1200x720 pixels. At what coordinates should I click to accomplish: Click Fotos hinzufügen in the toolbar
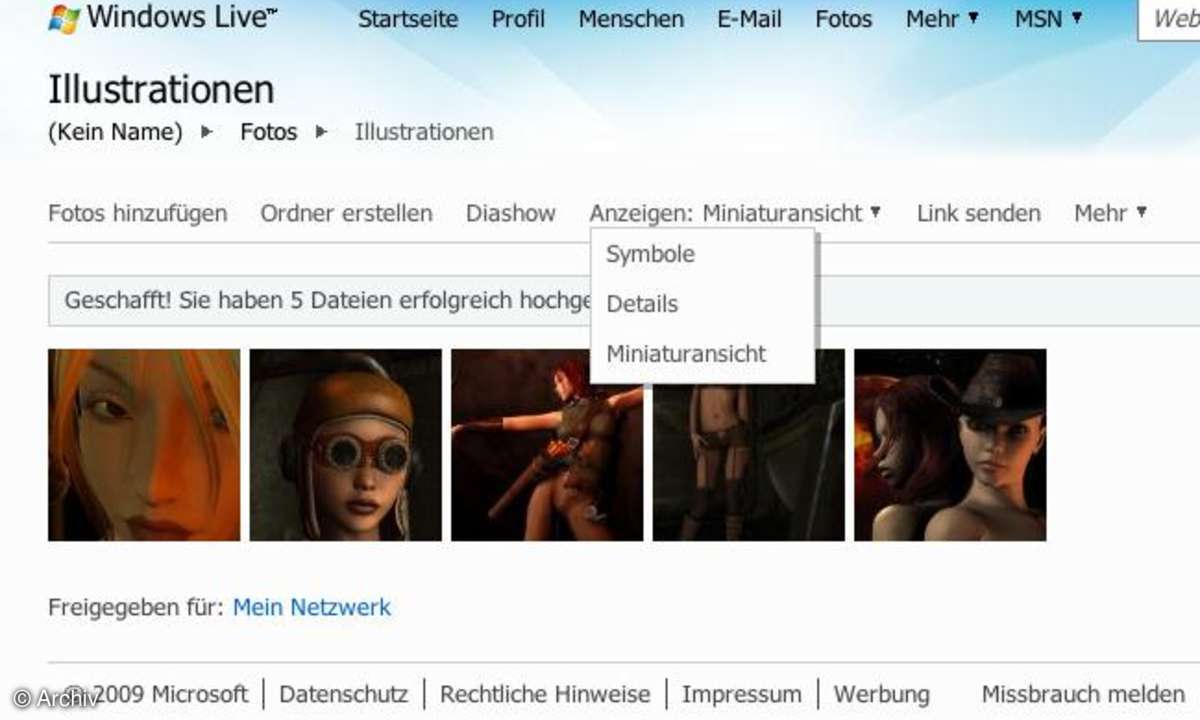(x=138, y=213)
